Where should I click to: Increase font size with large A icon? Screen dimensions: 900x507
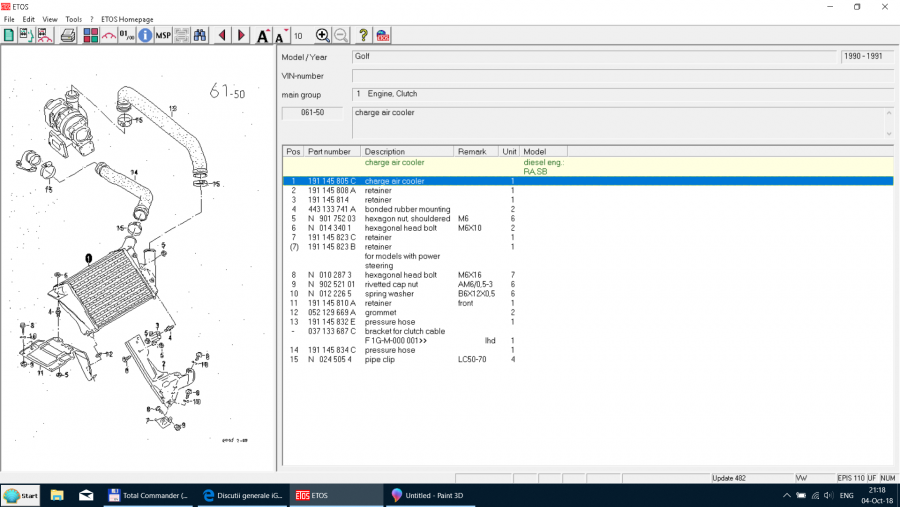click(262, 36)
